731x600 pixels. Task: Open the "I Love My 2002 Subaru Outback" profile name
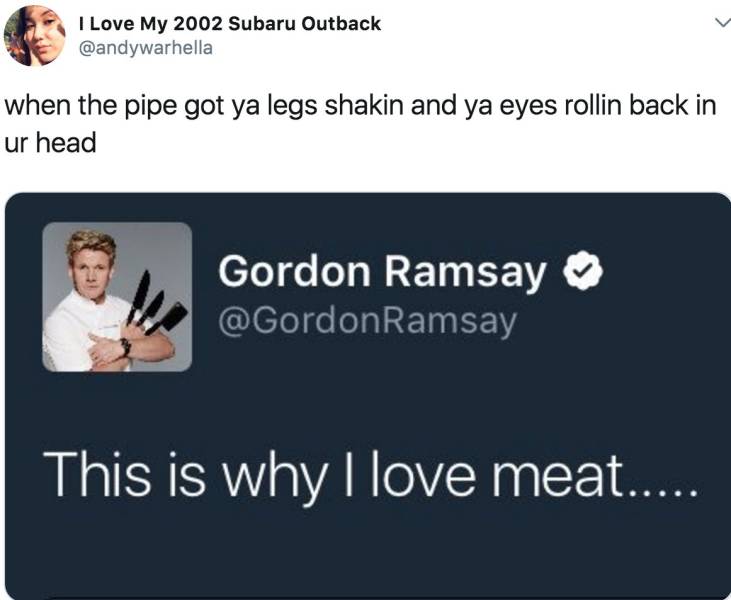pyautogui.click(x=229, y=23)
